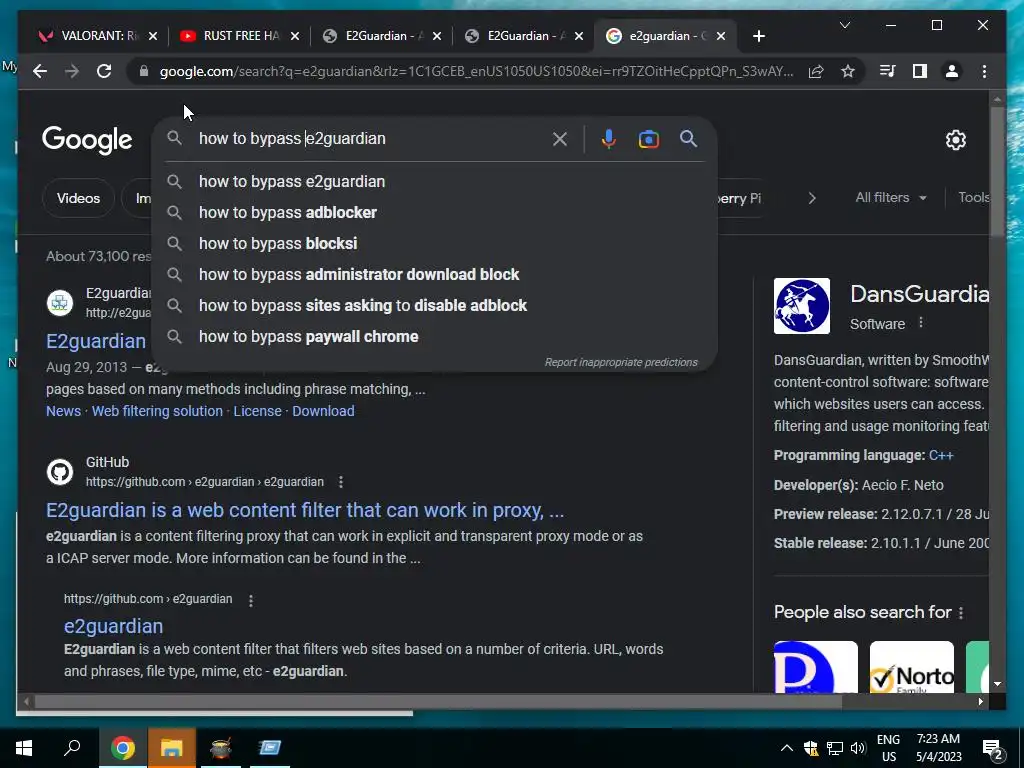Select the Videos filter chip
Screen dimensions: 1024x768
(x=78, y=198)
